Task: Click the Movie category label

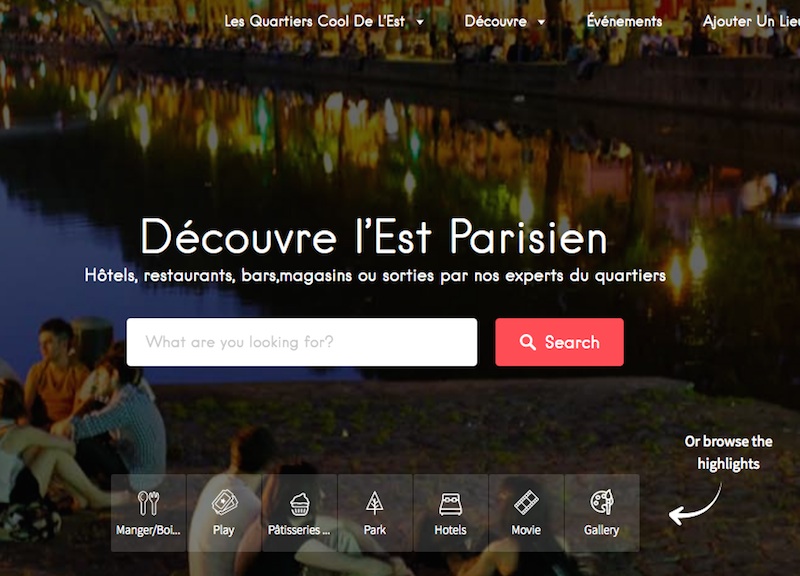Action: coord(526,530)
